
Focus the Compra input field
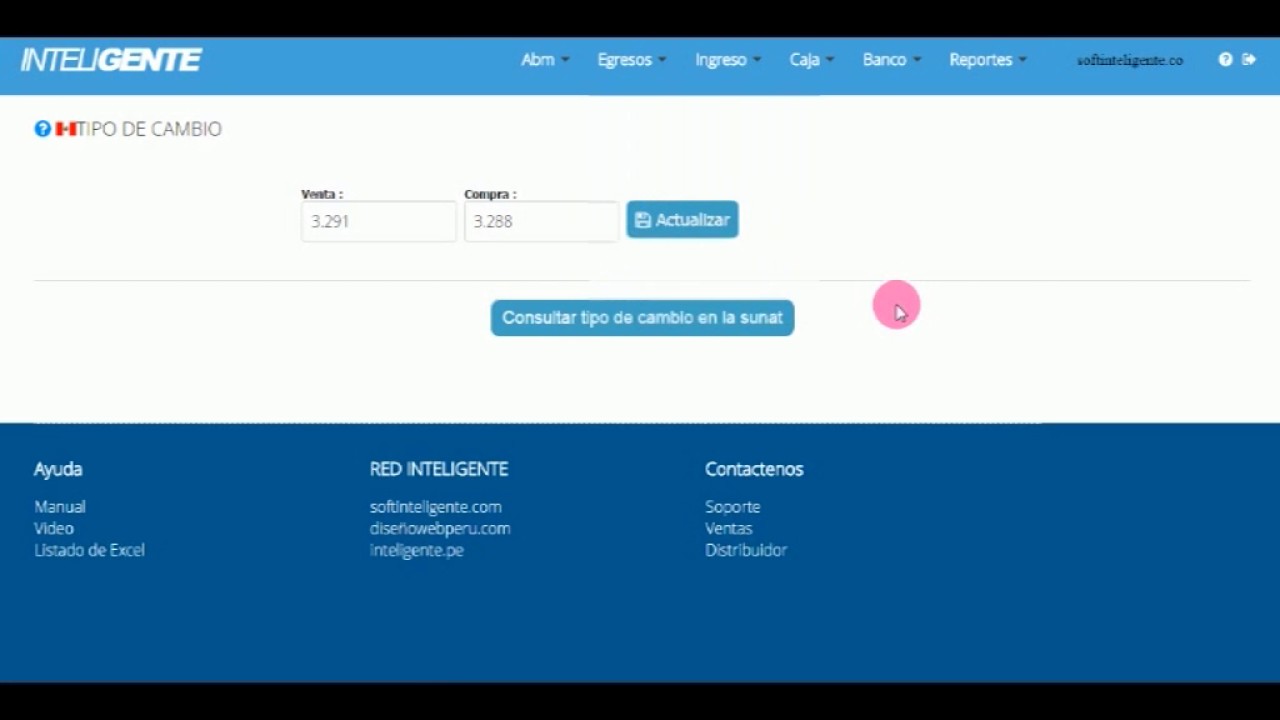coord(542,221)
